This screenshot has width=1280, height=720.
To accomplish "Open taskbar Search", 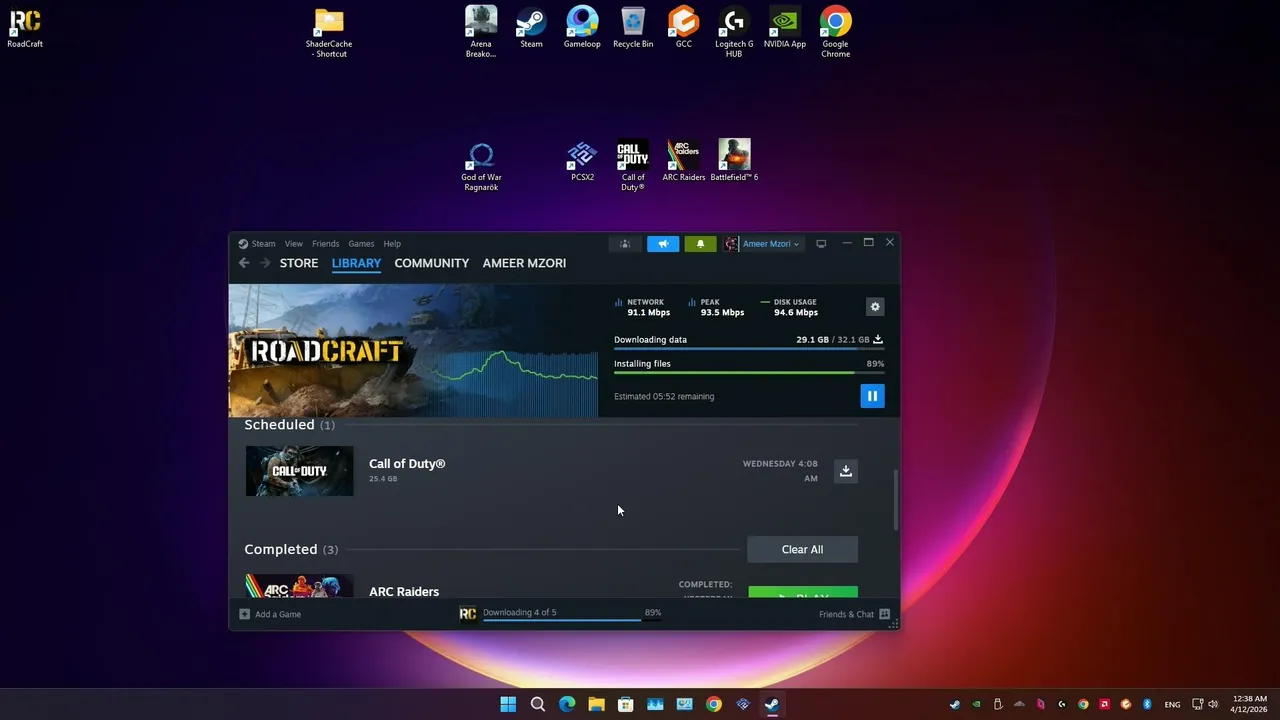I will (538, 704).
